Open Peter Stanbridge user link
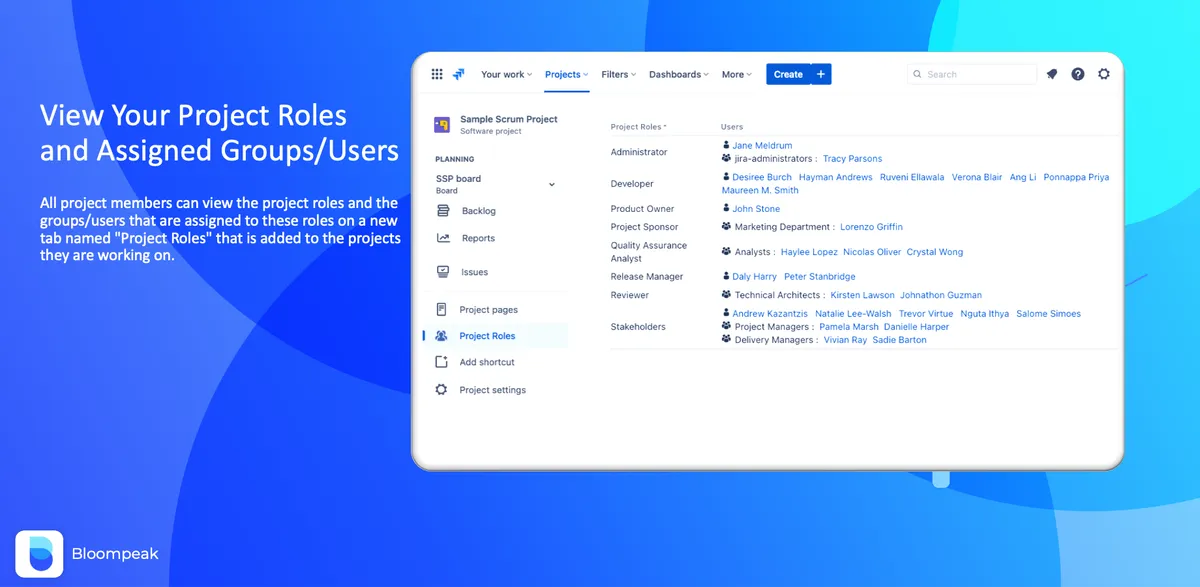The height and width of the screenshot is (587, 1200). point(820,277)
